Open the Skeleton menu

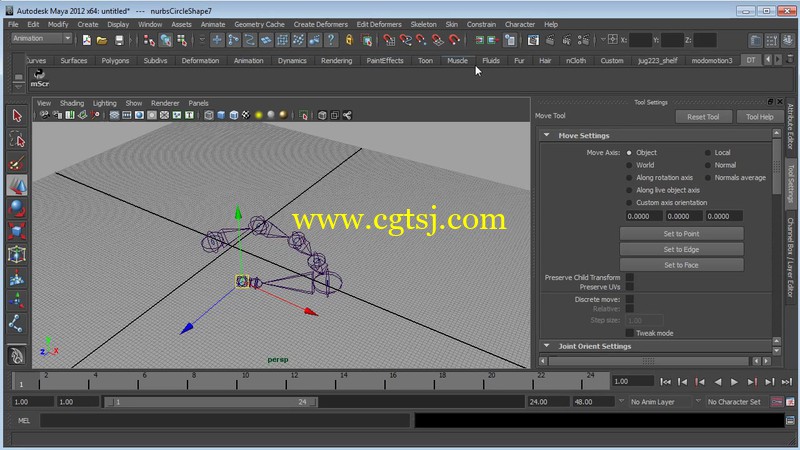(423, 24)
